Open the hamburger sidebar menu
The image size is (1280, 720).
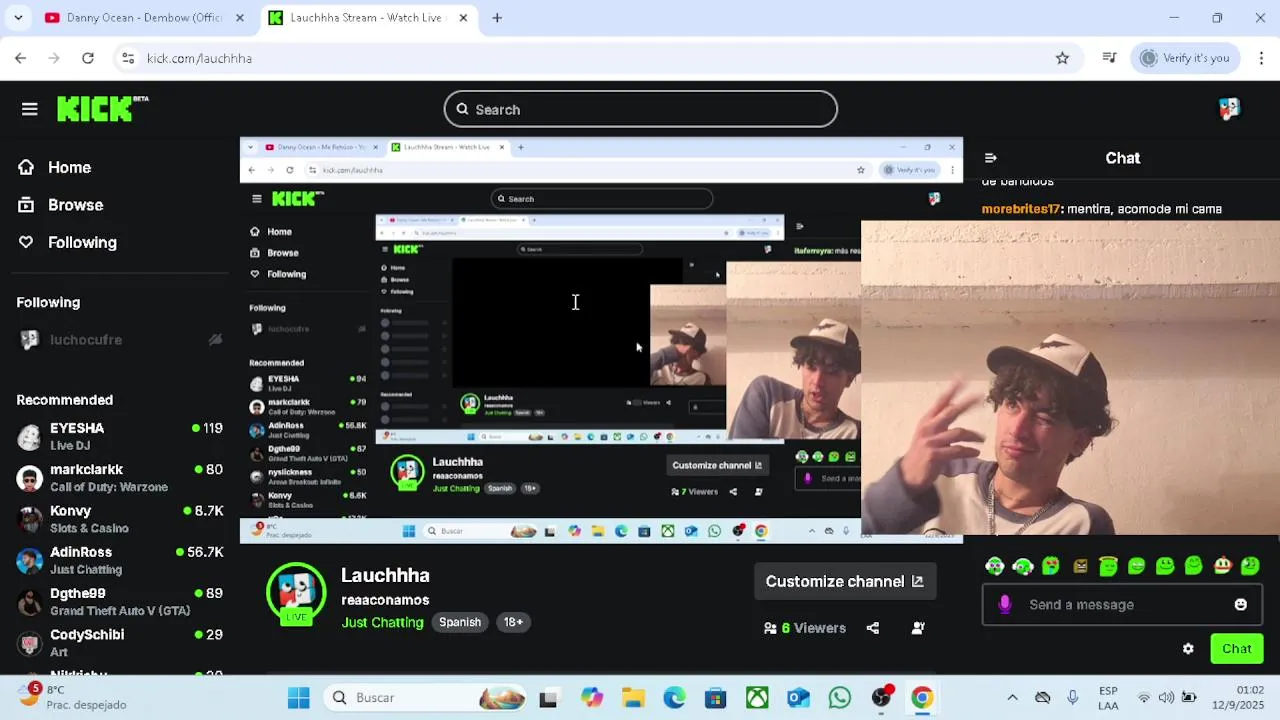(29, 109)
